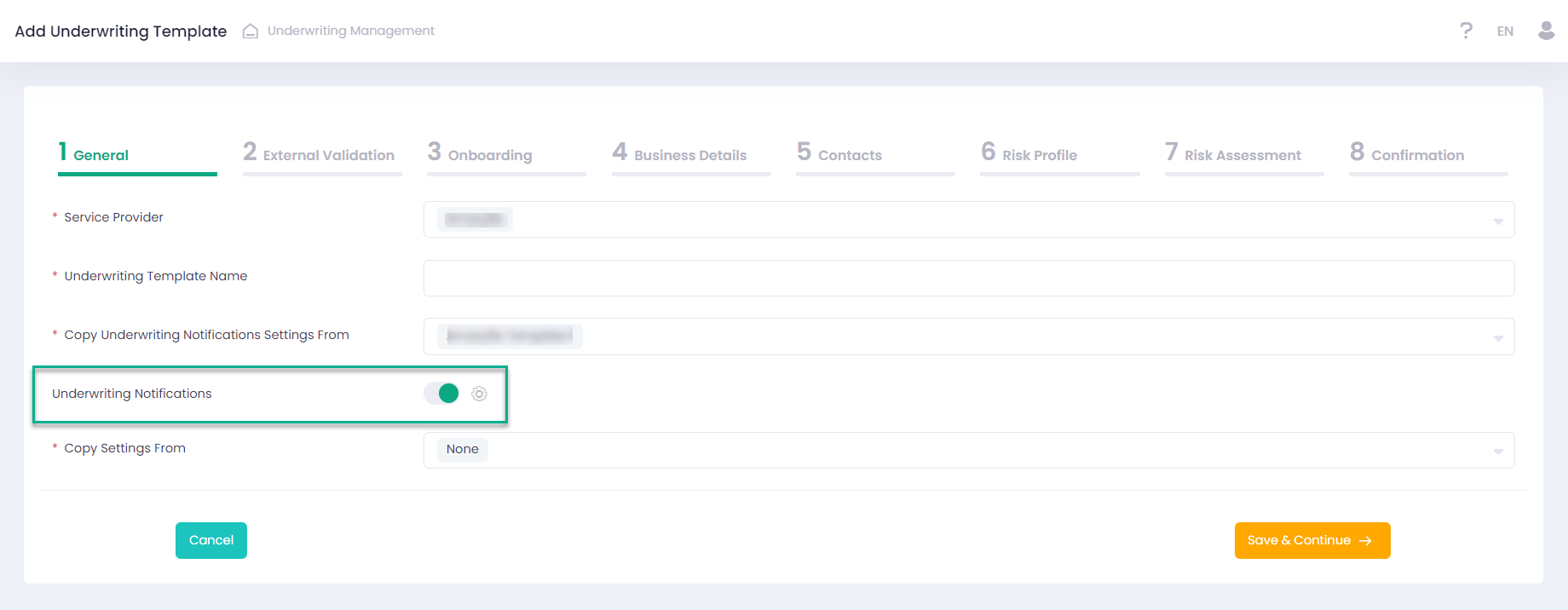Select the General step tab
The height and width of the screenshot is (610, 1568).
tap(95, 154)
